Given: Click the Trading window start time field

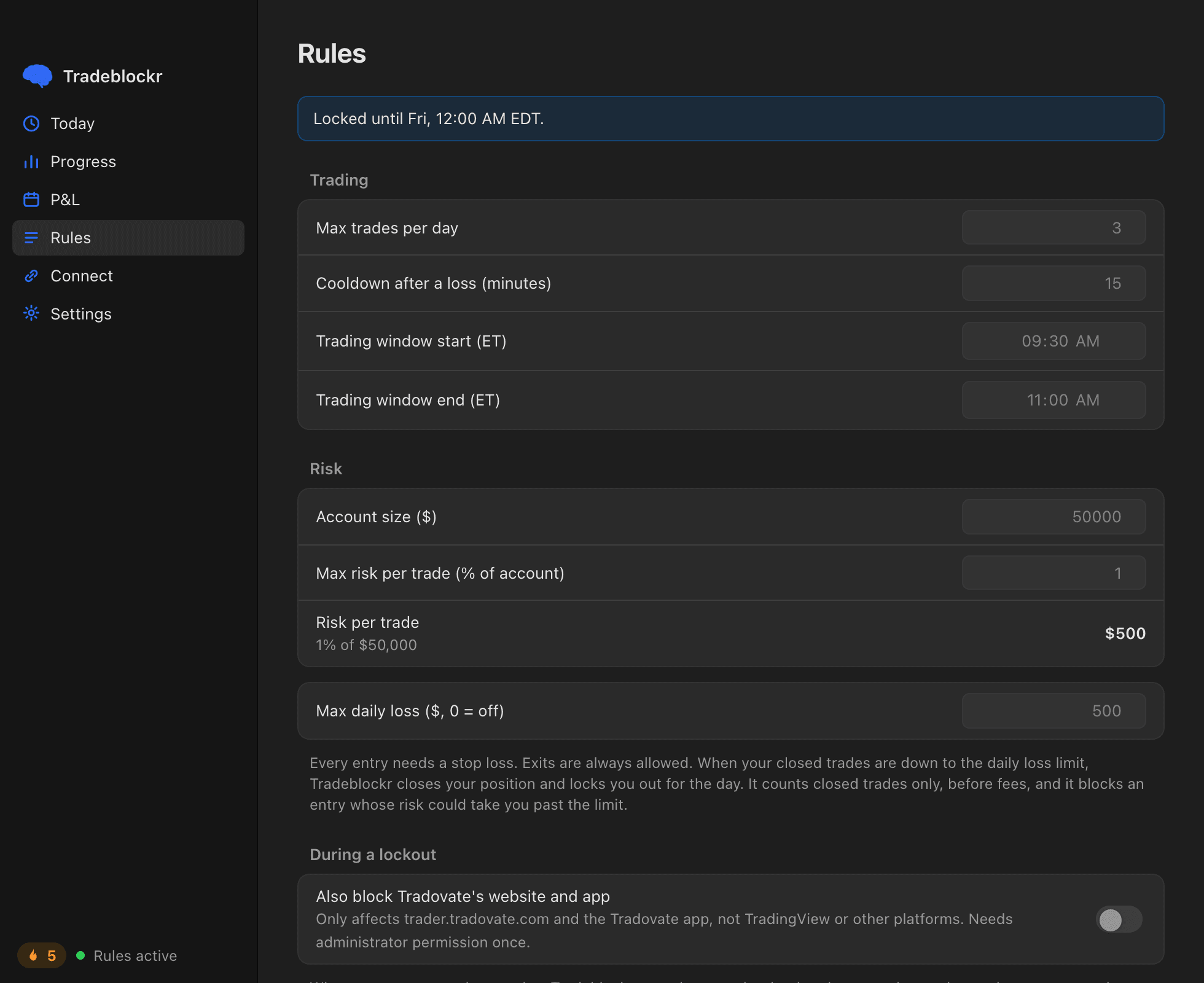Looking at the screenshot, I should click(1053, 341).
